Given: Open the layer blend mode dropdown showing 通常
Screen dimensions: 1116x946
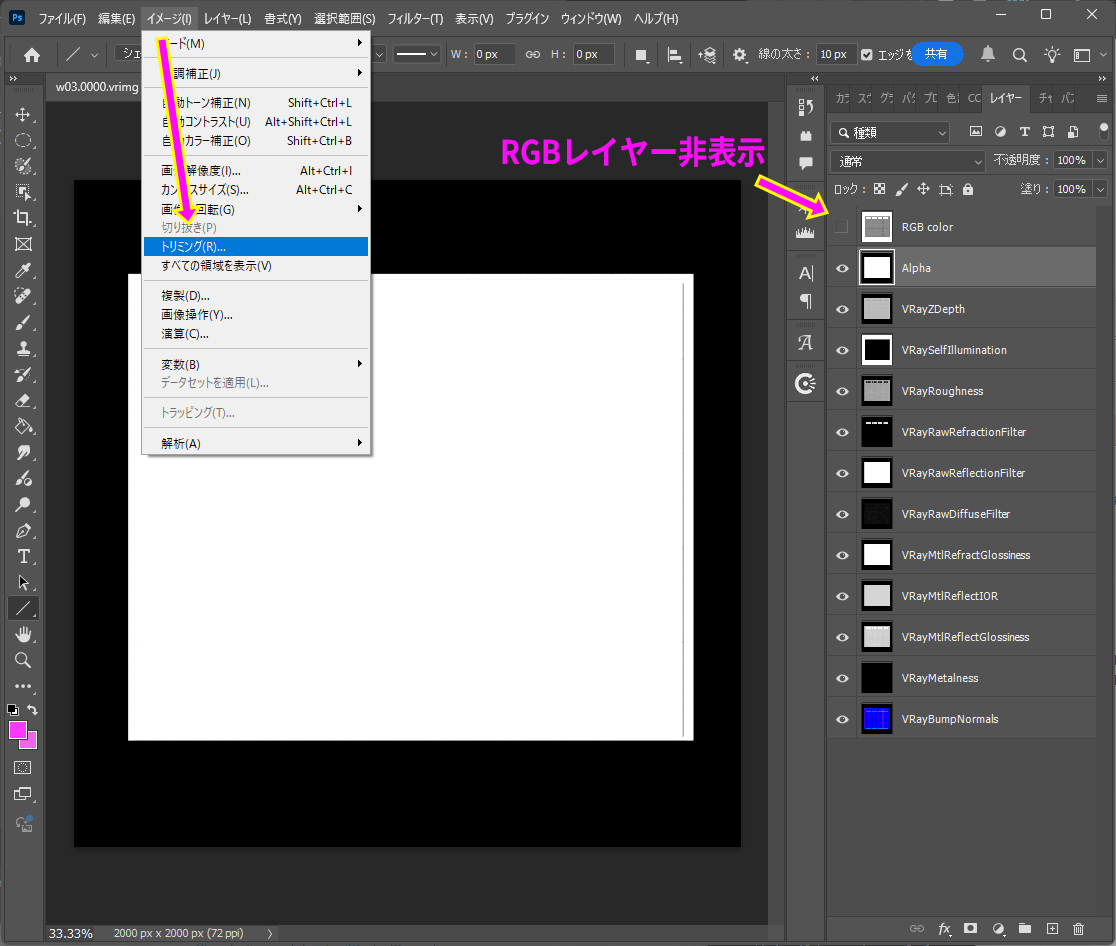Looking at the screenshot, I should point(907,160).
